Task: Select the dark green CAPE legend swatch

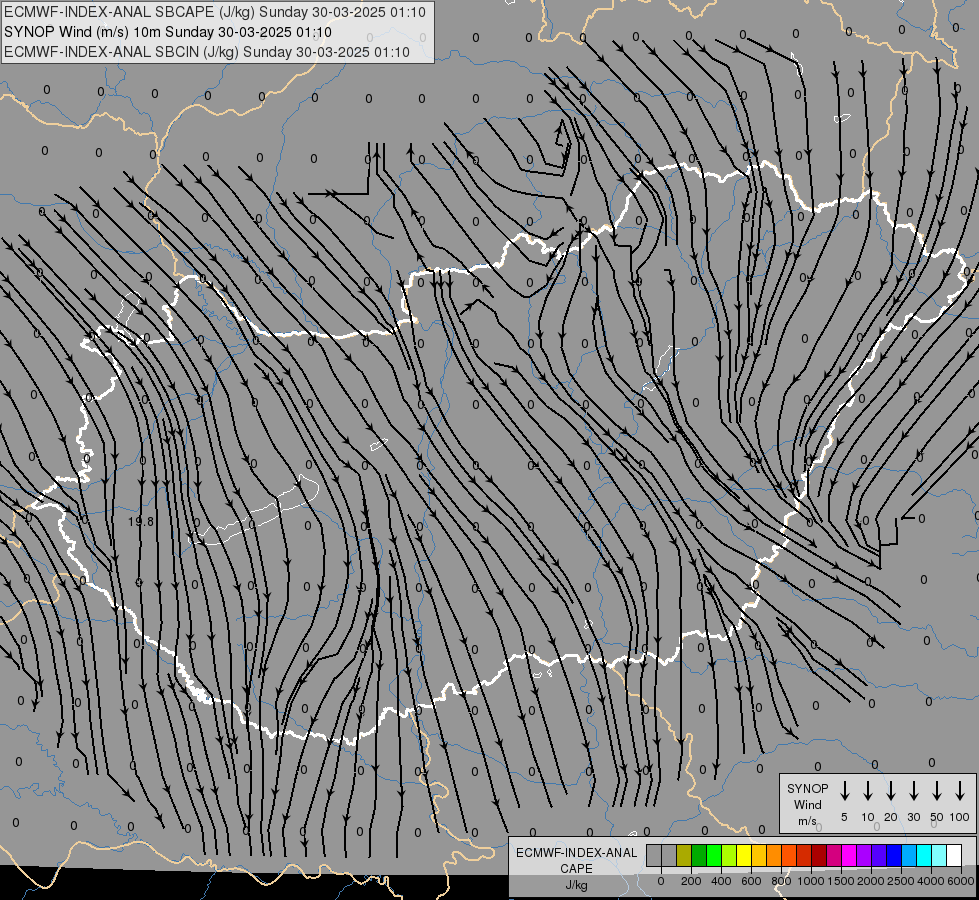Action: [x=699, y=855]
